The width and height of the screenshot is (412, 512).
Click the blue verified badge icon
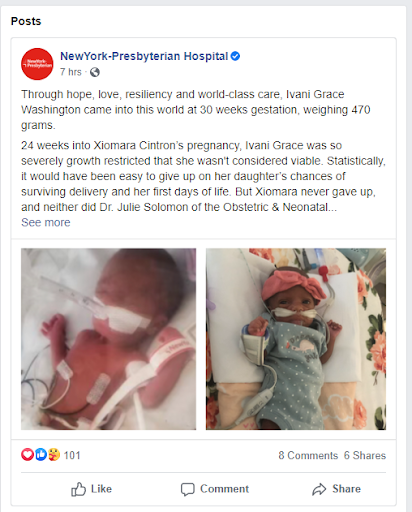(x=235, y=56)
